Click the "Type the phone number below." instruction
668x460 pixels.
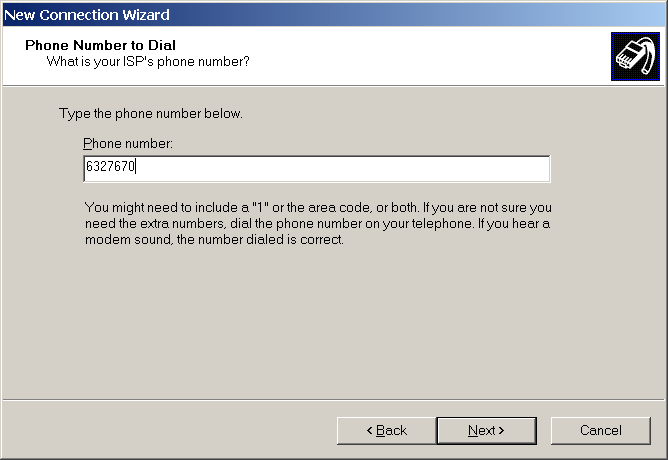click(x=151, y=113)
